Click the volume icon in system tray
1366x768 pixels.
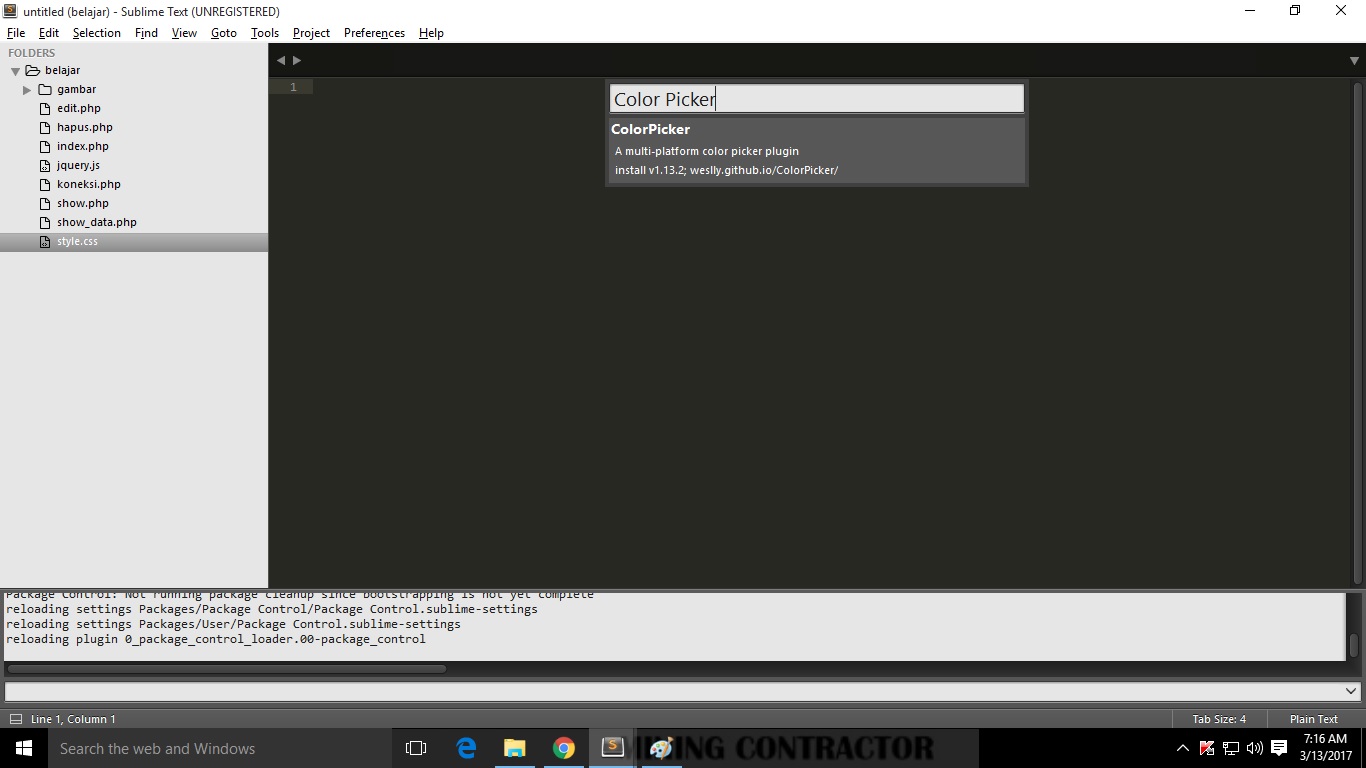1253,747
